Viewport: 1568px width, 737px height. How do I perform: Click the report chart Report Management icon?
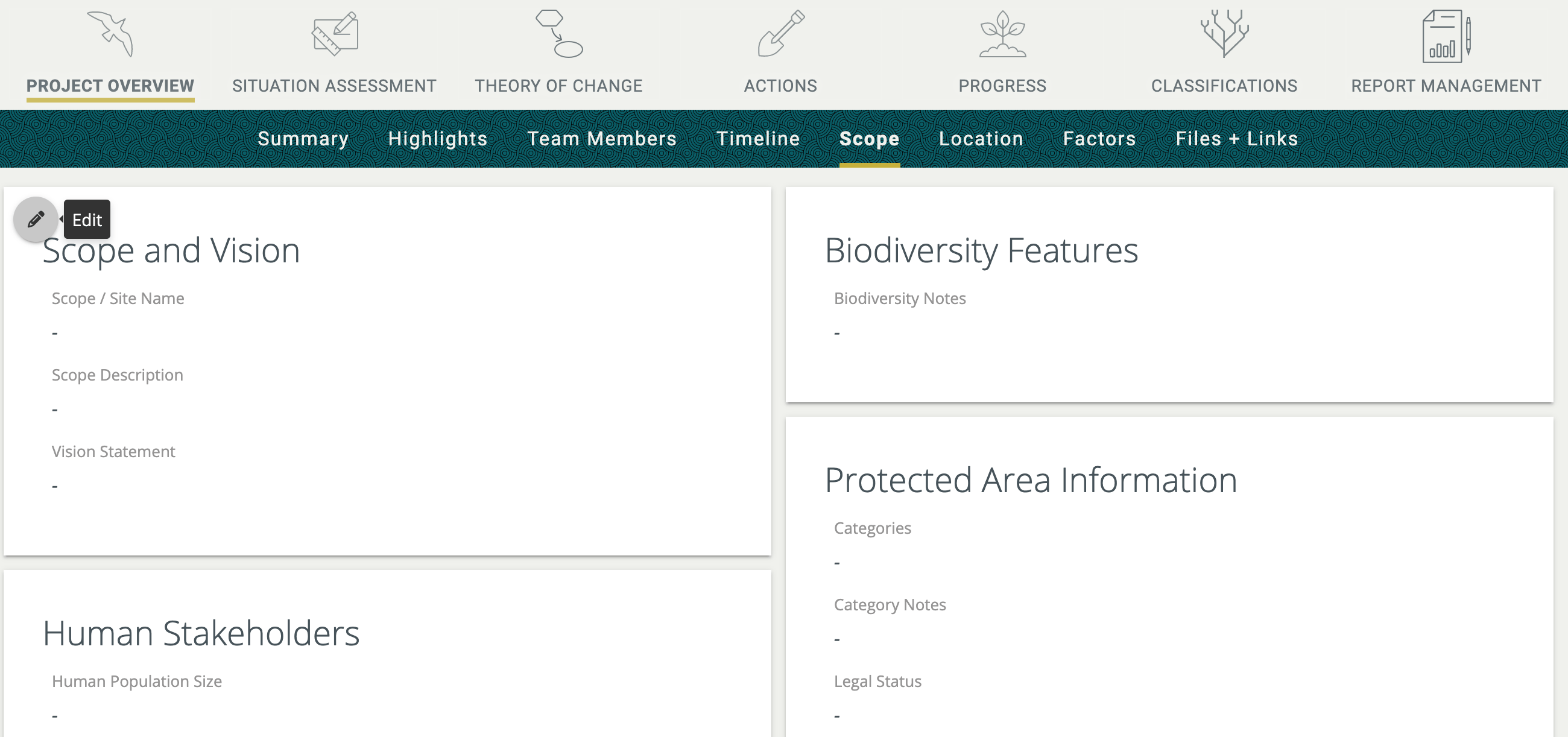[1446, 36]
